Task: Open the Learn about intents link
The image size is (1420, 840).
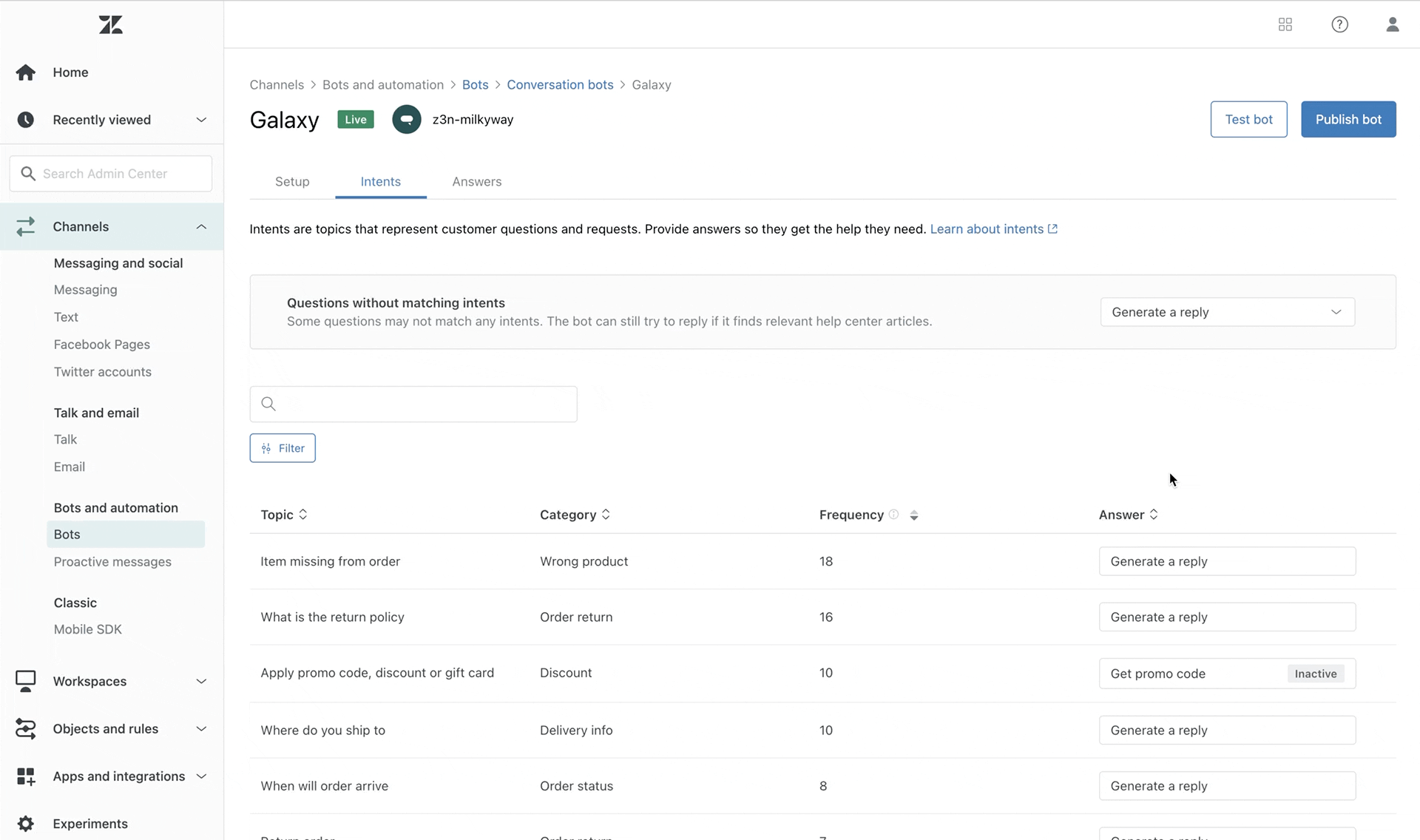Action: [987, 228]
